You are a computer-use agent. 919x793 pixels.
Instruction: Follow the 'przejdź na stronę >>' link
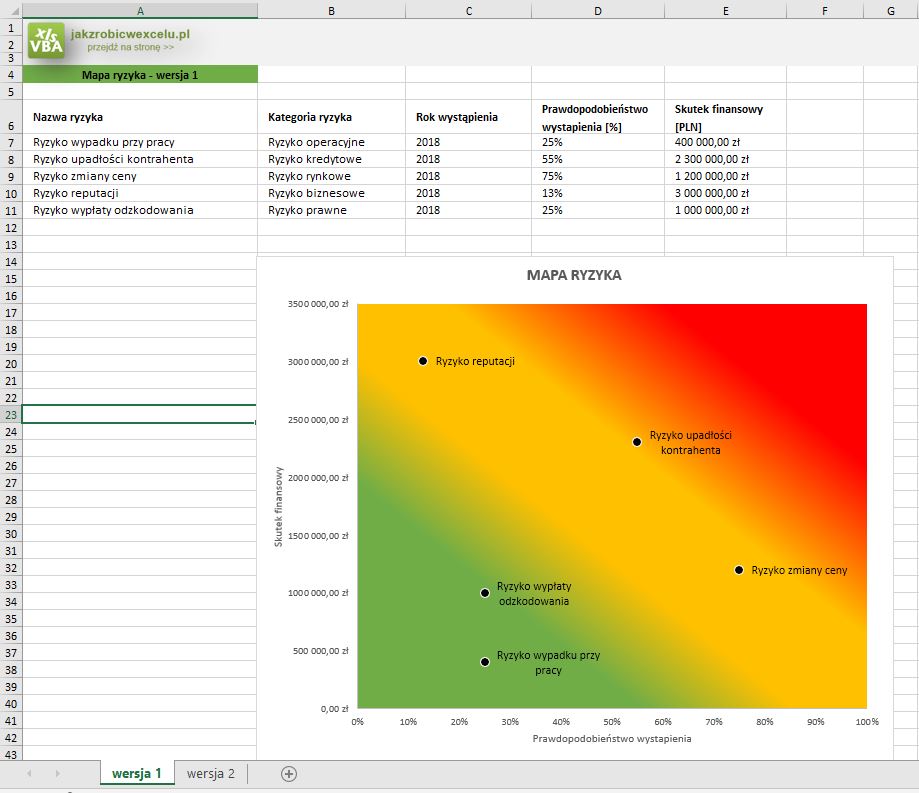click(x=130, y=47)
